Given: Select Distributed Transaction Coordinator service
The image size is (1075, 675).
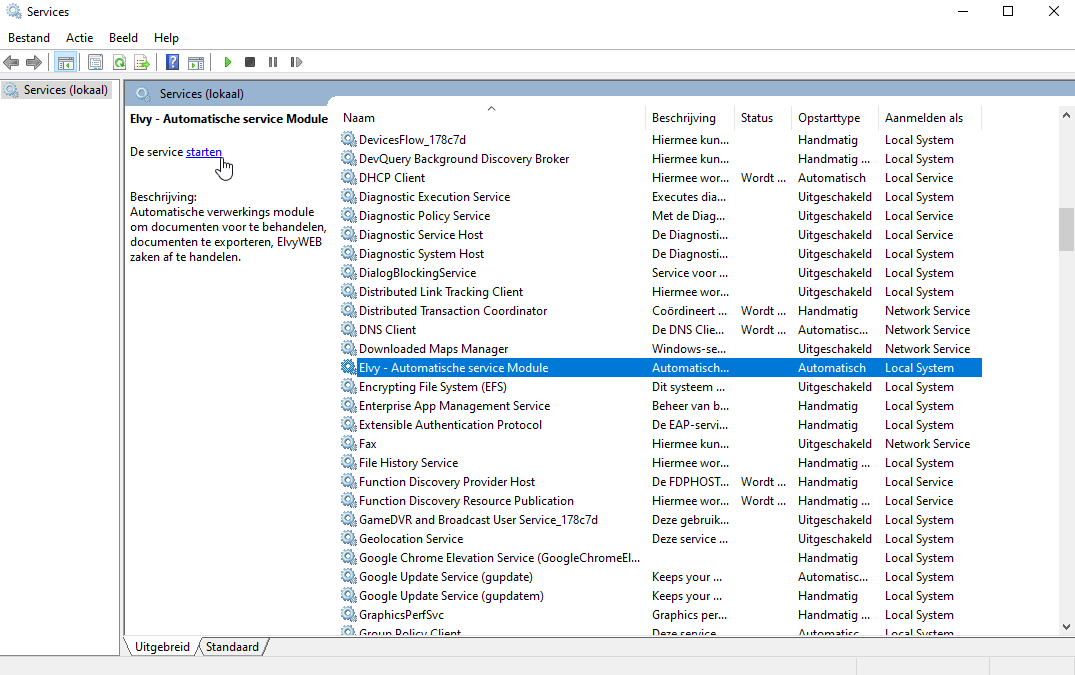Looking at the screenshot, I should (x=661, y=310).
